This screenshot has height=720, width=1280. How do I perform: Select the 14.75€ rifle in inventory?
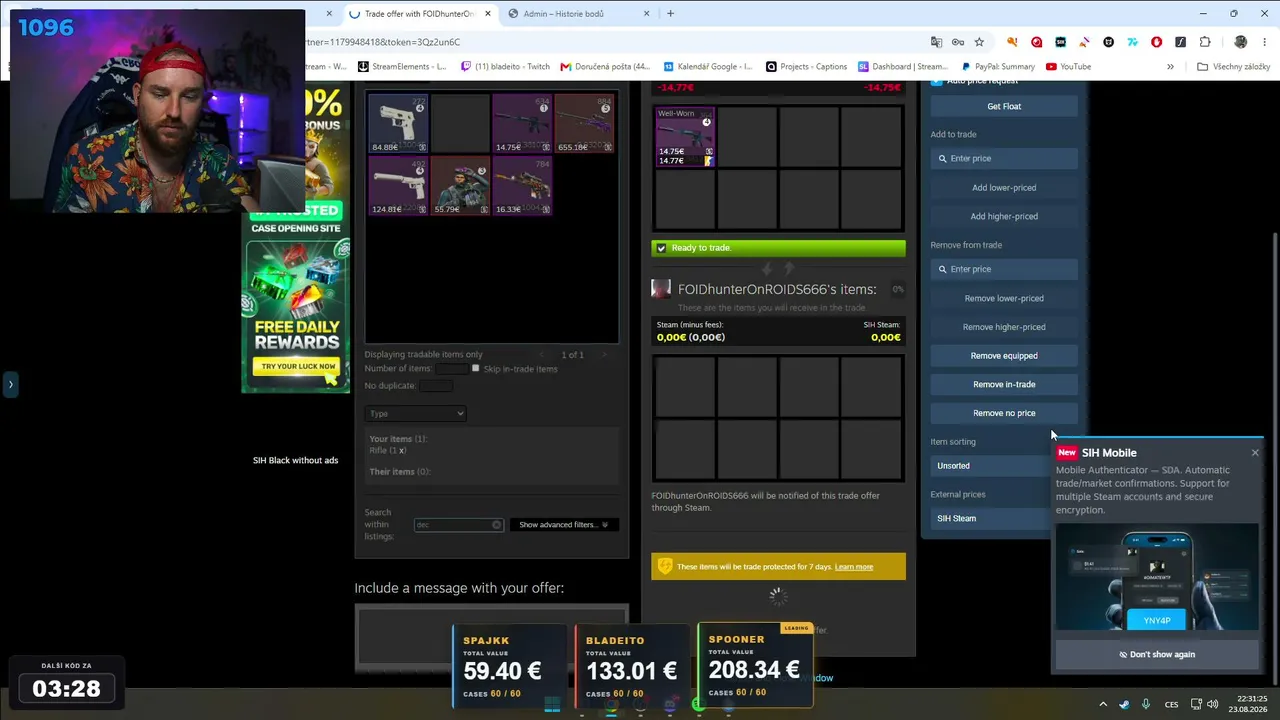coord(522,124)
